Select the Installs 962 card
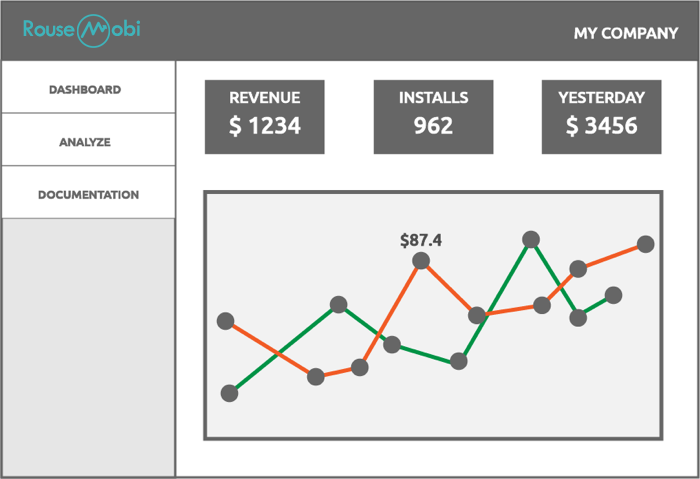 point(433,117)
